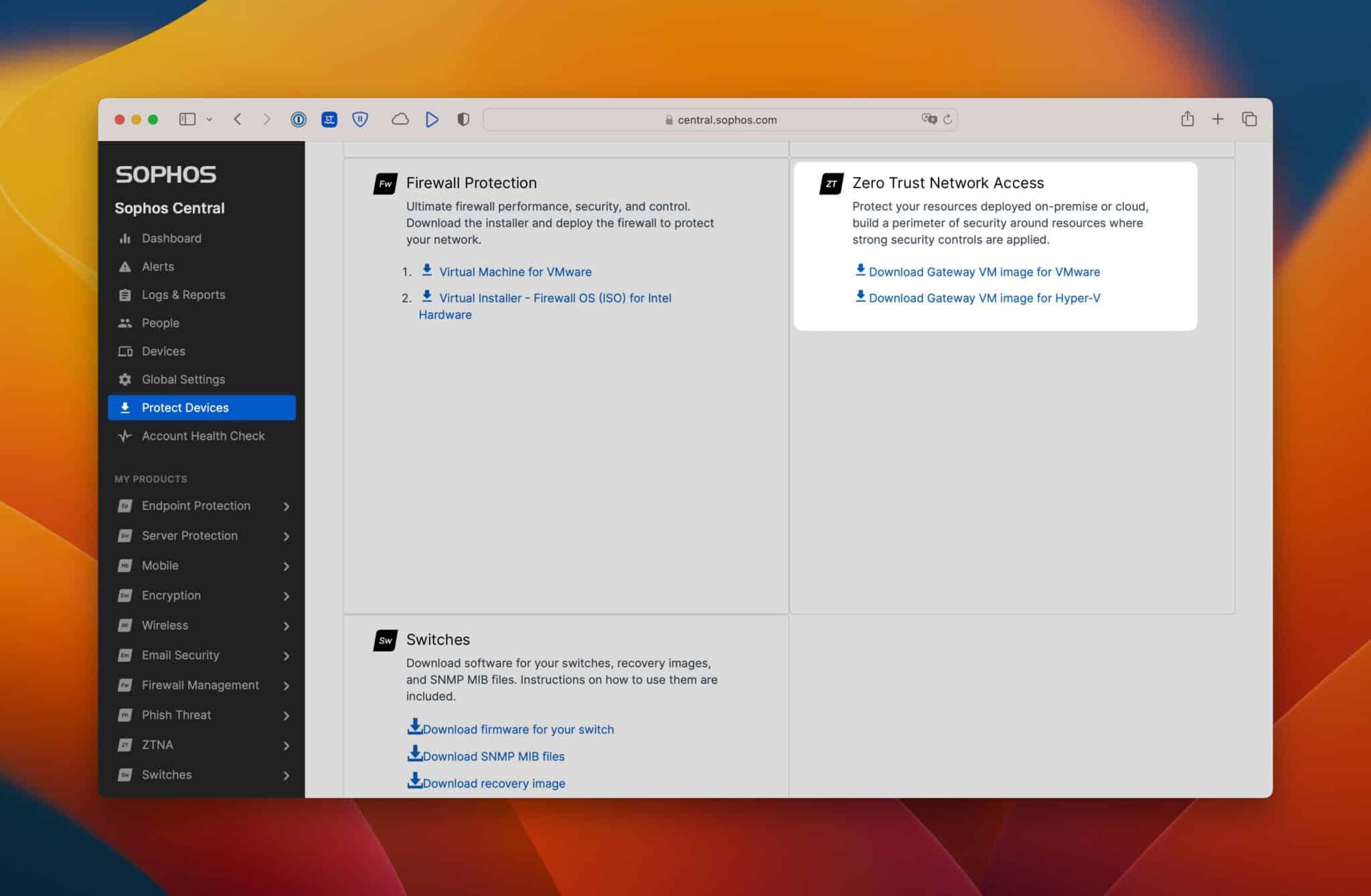This screenshot has height=896, width=1371.
Task: Select Account Health Check menu item
Action: [x=203, y=436]
